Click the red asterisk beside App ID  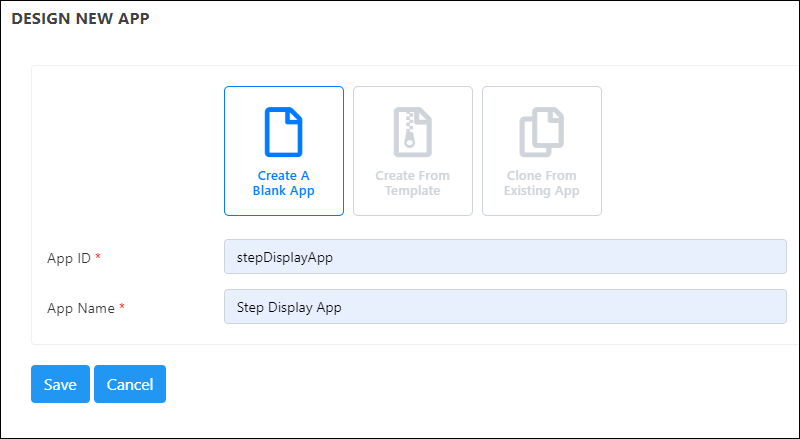pyautogui.click(x=98, y=257)
